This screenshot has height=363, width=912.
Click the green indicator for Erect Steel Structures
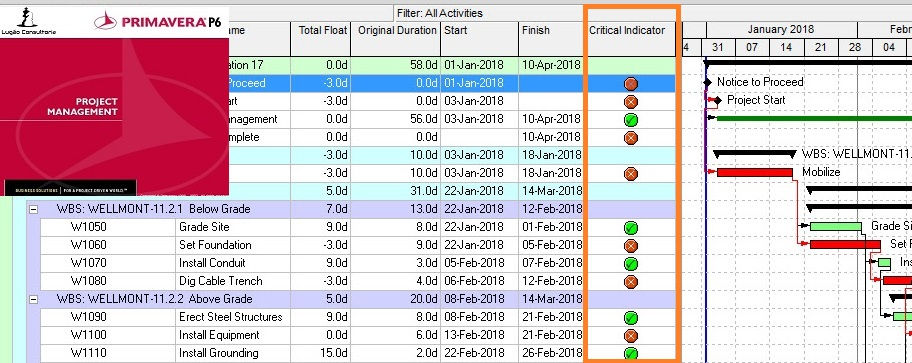[630, 318]
